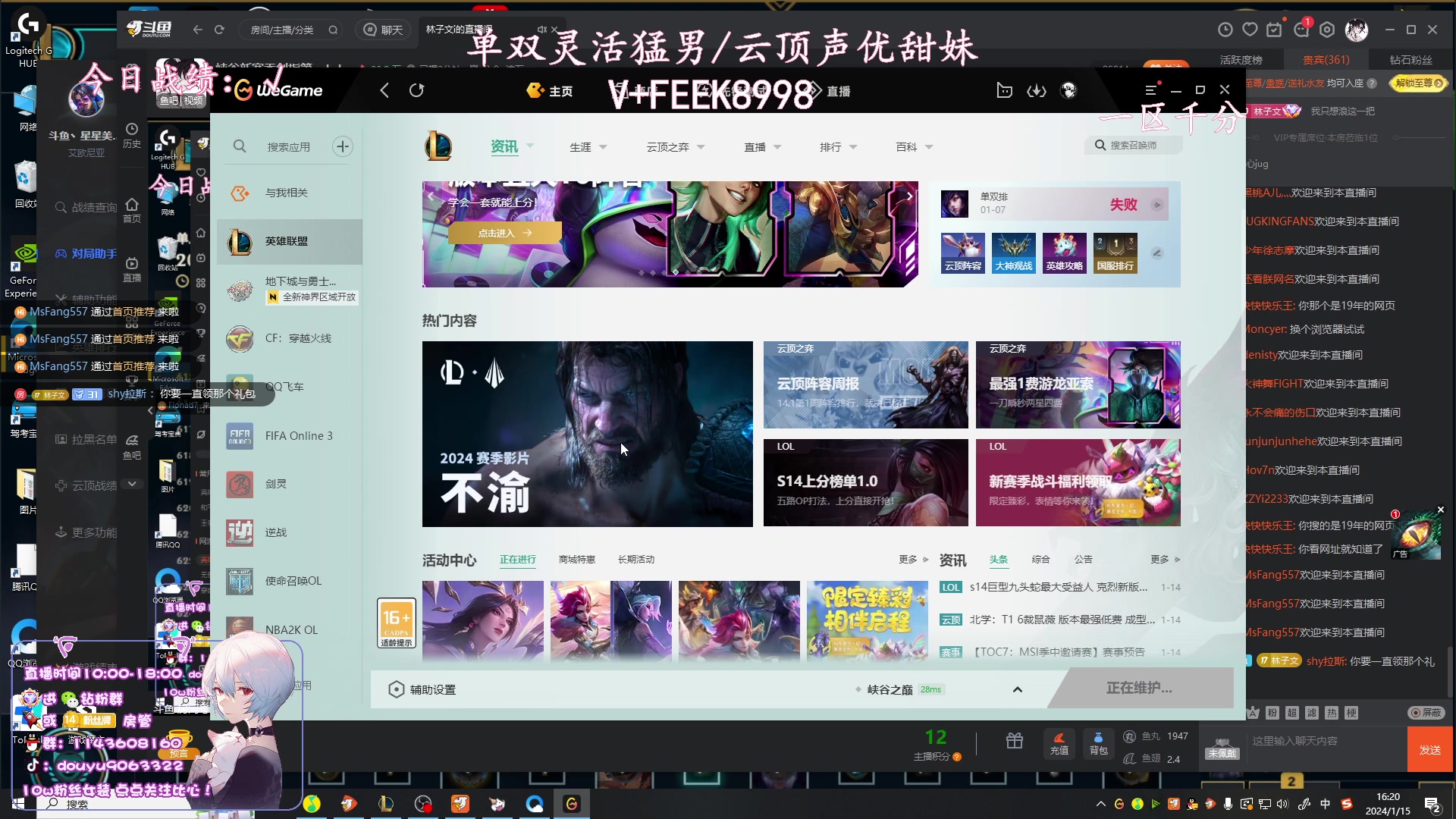Open 大神观战 shortcut icon

pyautogui.click(x=1013, y=253)
